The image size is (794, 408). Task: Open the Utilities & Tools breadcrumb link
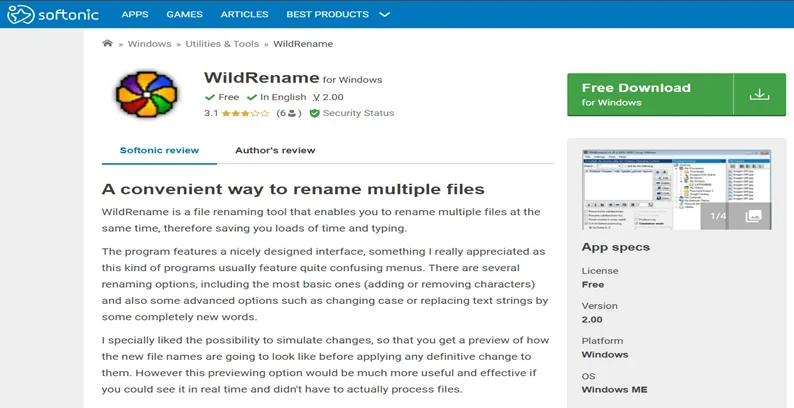click(222, 44)
